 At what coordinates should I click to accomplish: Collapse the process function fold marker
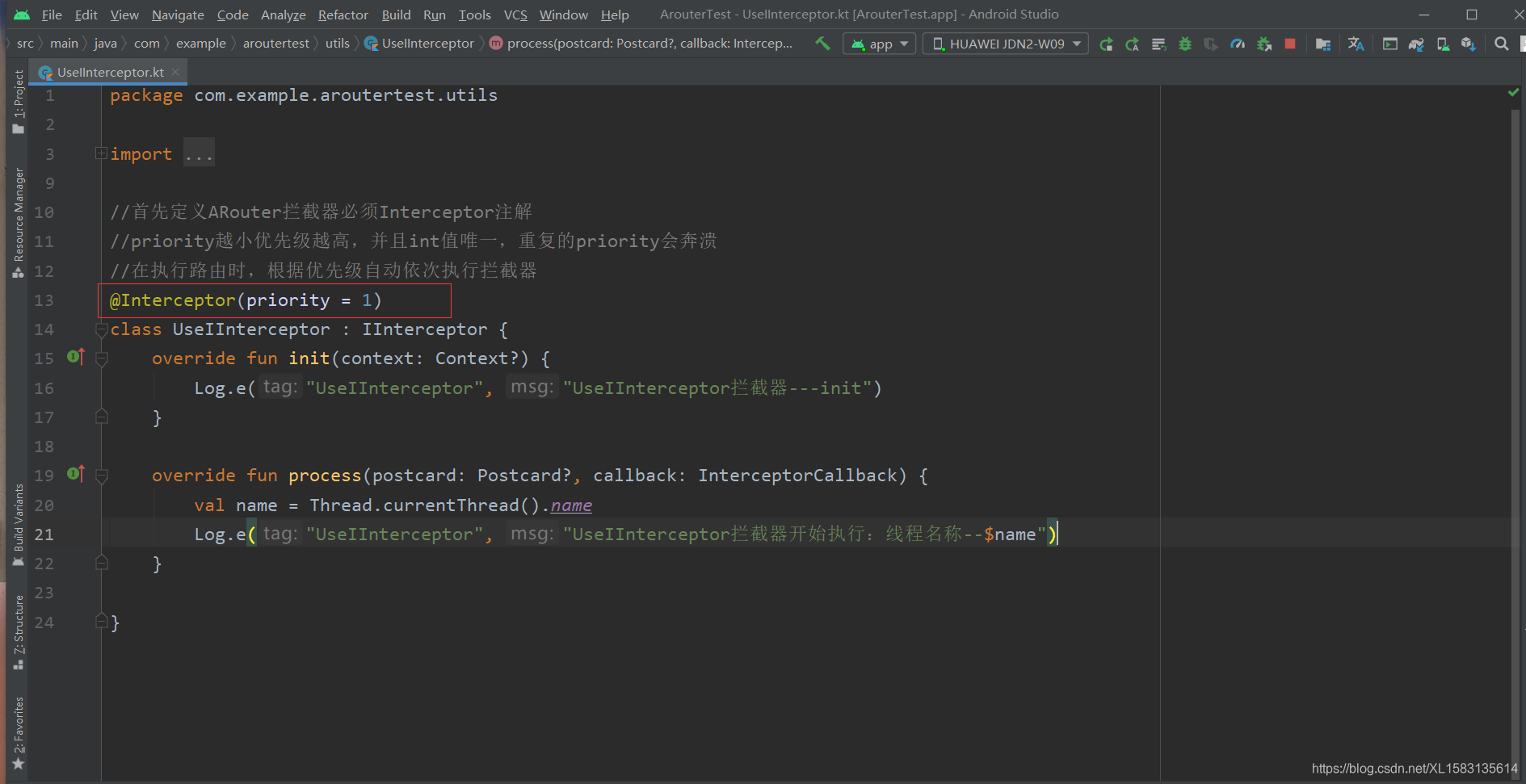(102, 476)
